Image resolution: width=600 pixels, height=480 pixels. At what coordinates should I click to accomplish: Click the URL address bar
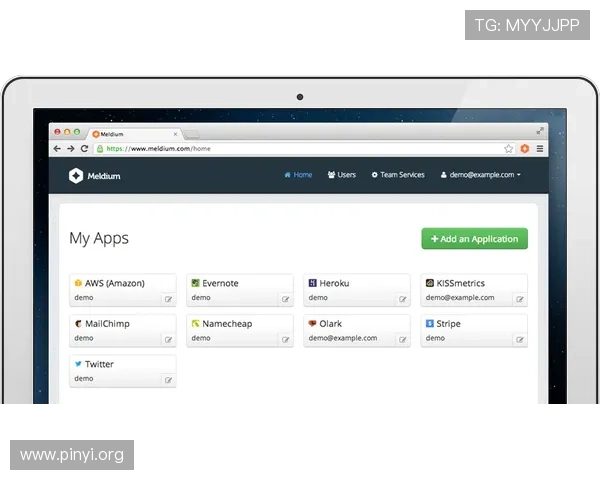click(x=300, y=148)
